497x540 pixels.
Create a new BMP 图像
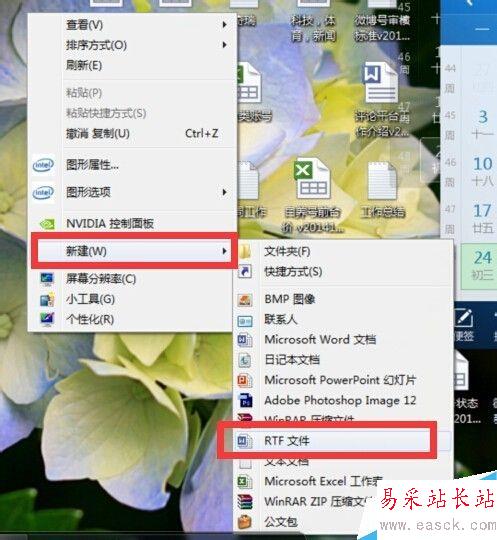point(344,299)
